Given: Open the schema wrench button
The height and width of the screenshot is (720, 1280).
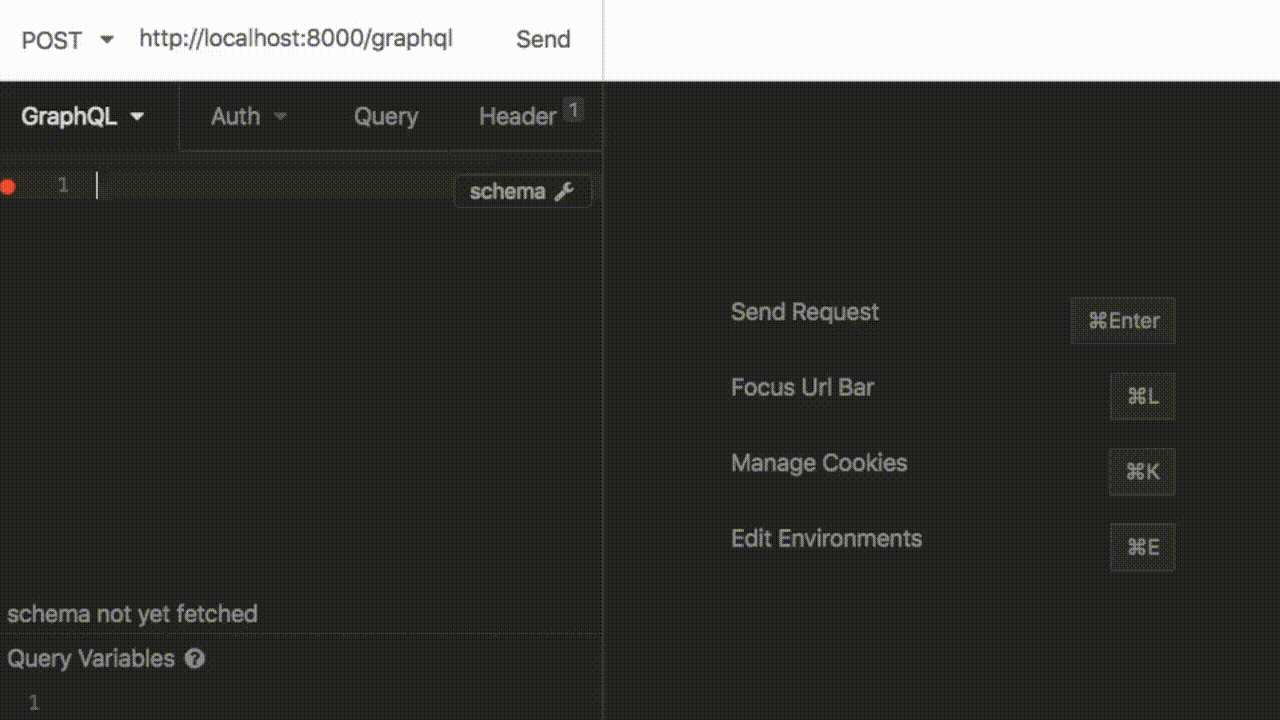Looking at the screenshot, I should tap(523, 191).
